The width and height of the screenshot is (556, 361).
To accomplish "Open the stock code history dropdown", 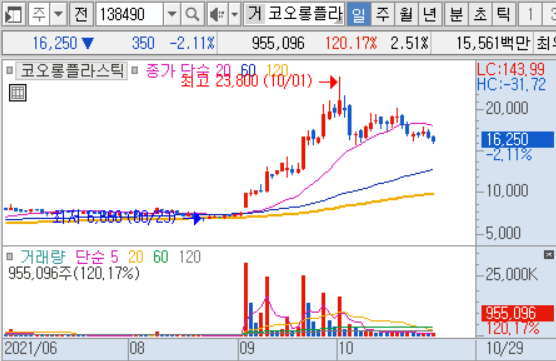I will coord(172,14).
